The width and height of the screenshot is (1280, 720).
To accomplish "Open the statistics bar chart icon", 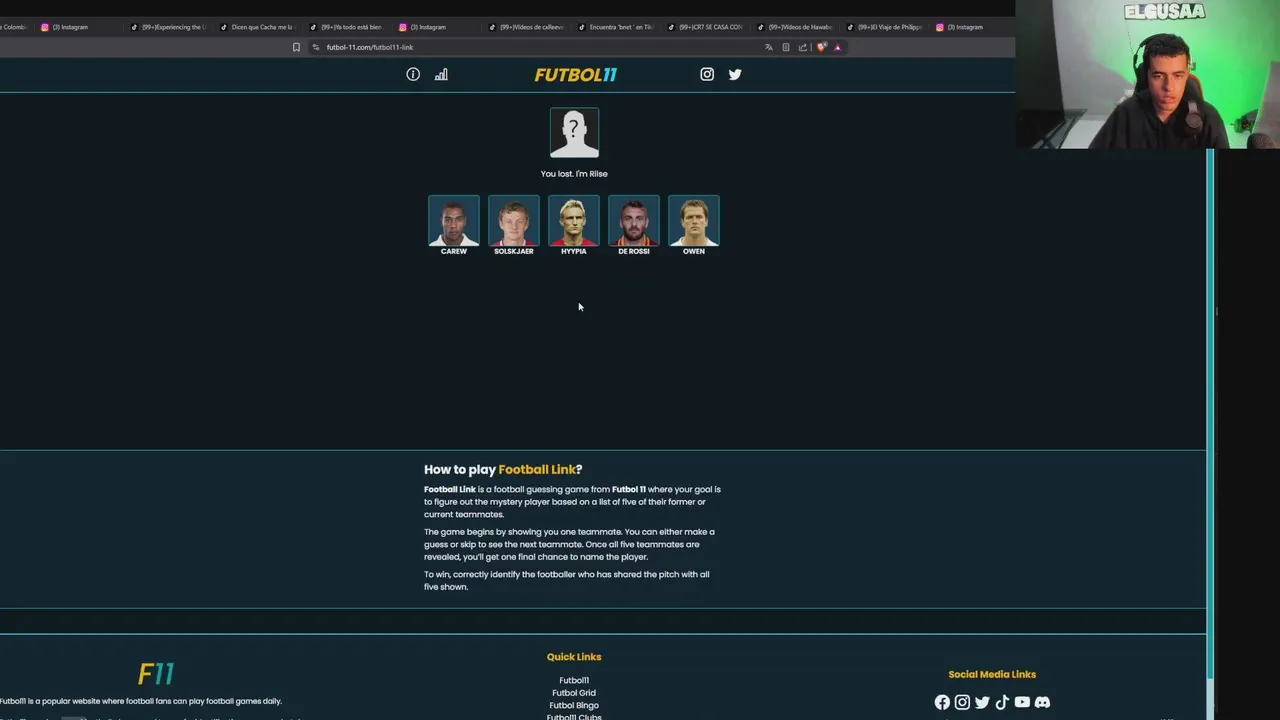I will 441,74.
